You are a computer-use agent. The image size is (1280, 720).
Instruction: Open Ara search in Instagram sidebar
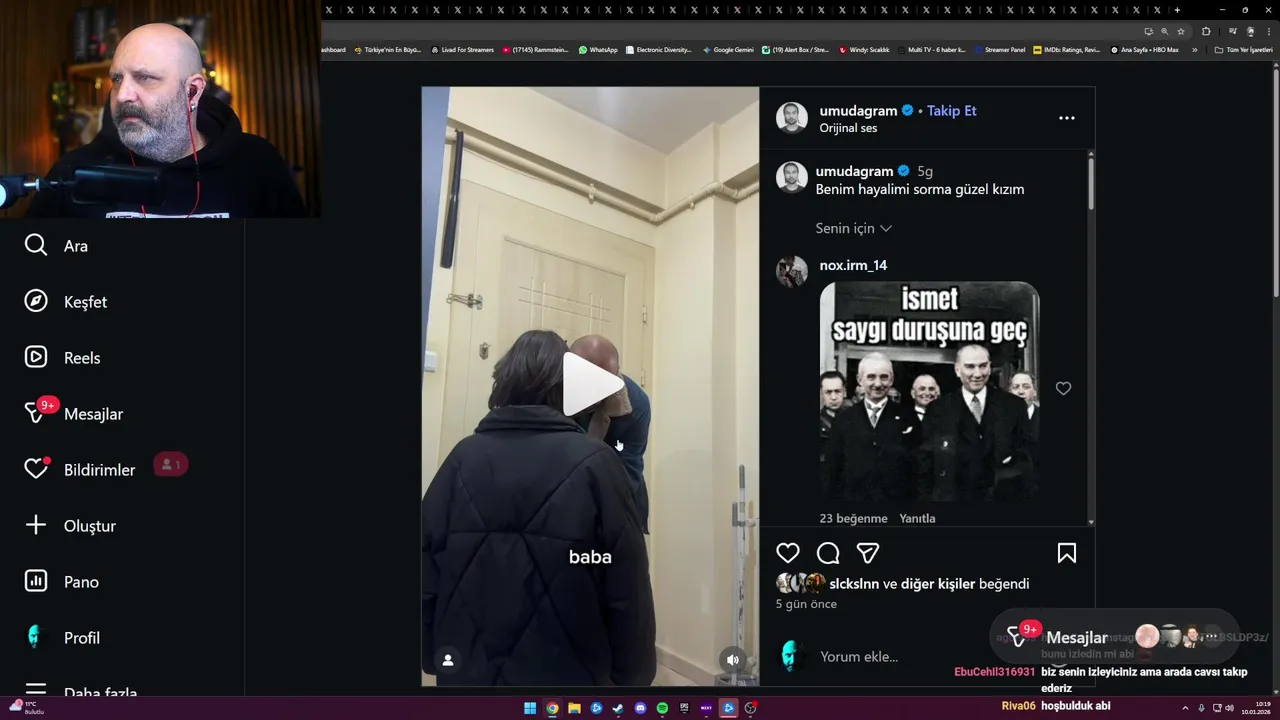(56, 246)
